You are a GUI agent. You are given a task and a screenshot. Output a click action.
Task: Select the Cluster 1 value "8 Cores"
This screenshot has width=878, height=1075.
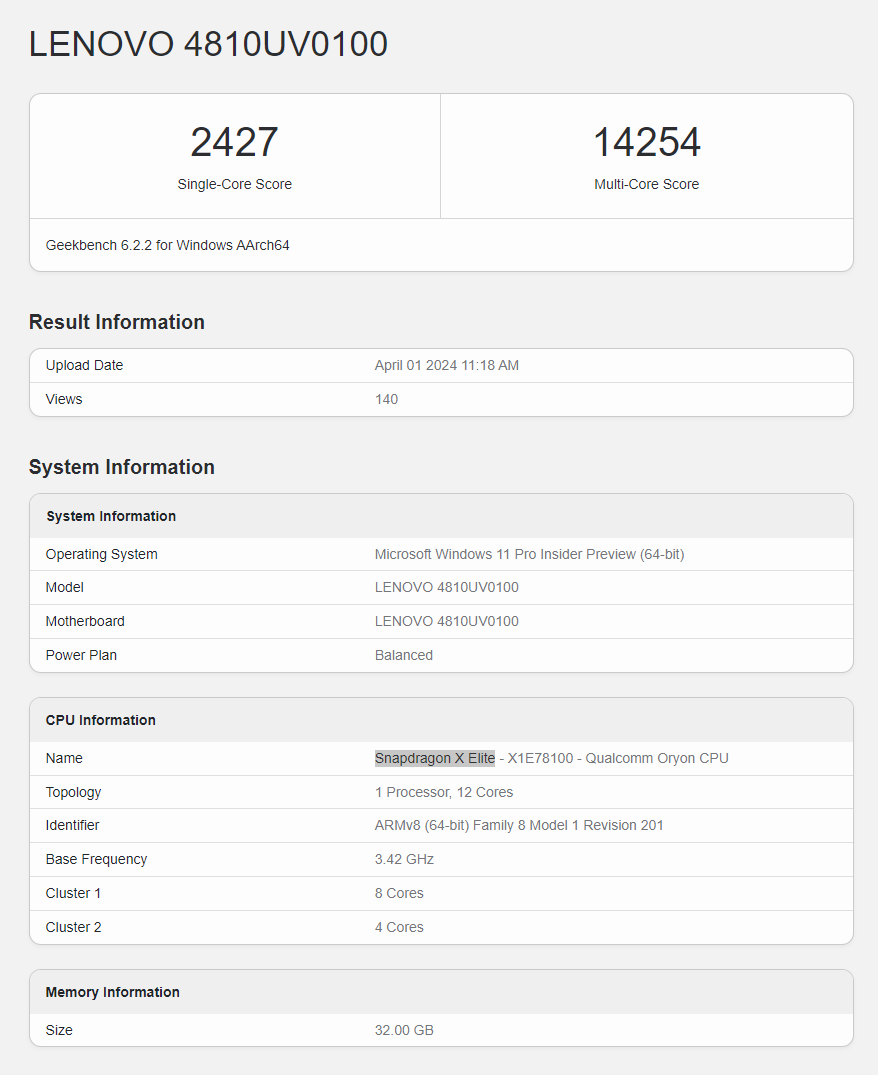point(399,893)
